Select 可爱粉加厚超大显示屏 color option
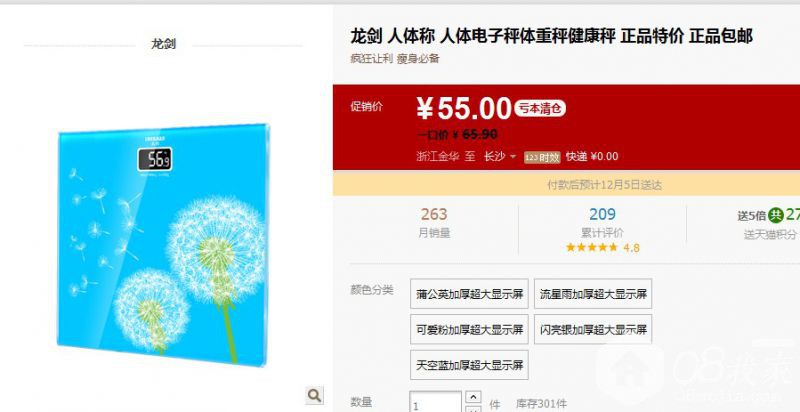This screenshot has height=412, width=800. click(x=469, y=329)
